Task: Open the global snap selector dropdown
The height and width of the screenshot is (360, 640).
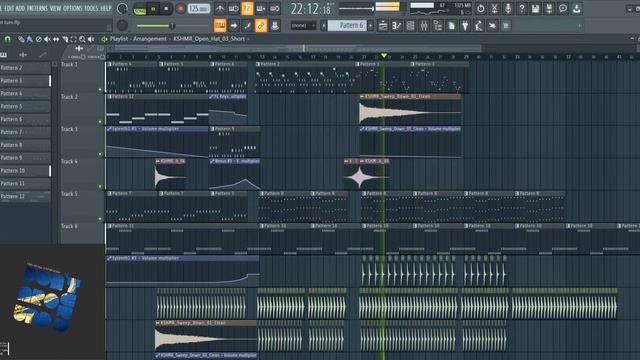Action: click(x=303, y=26)
